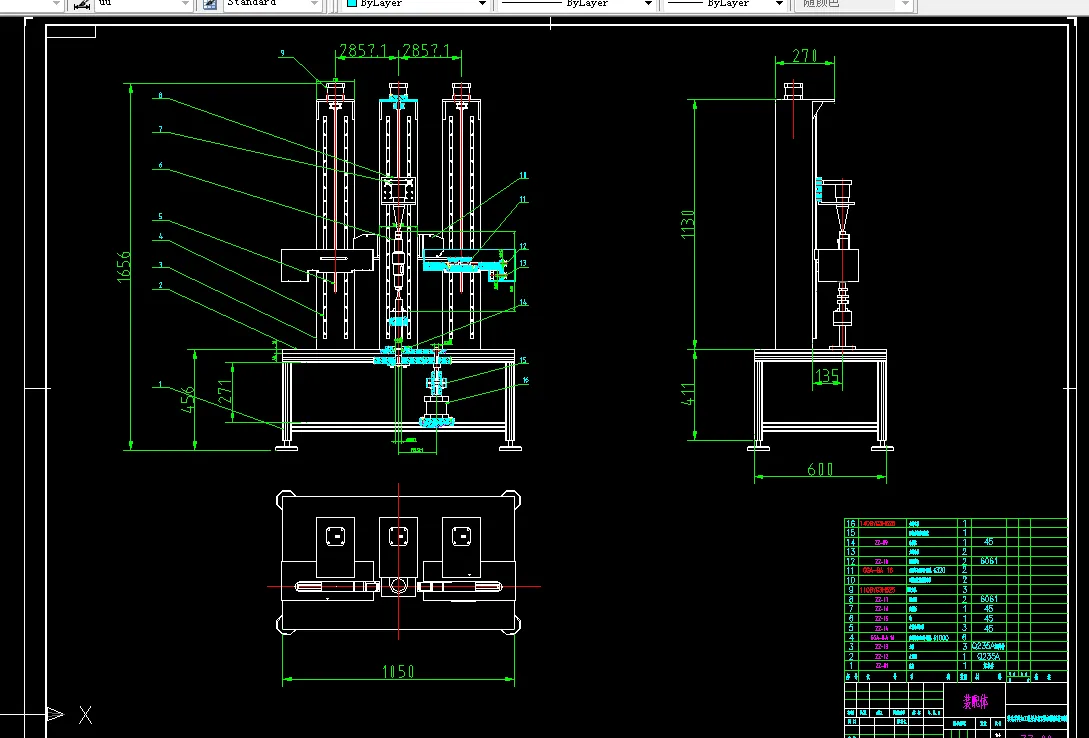Click balloon number 12 leader label
This screenshot has width=1089, height=738.
pyautogui.click(x=523, y=246)
